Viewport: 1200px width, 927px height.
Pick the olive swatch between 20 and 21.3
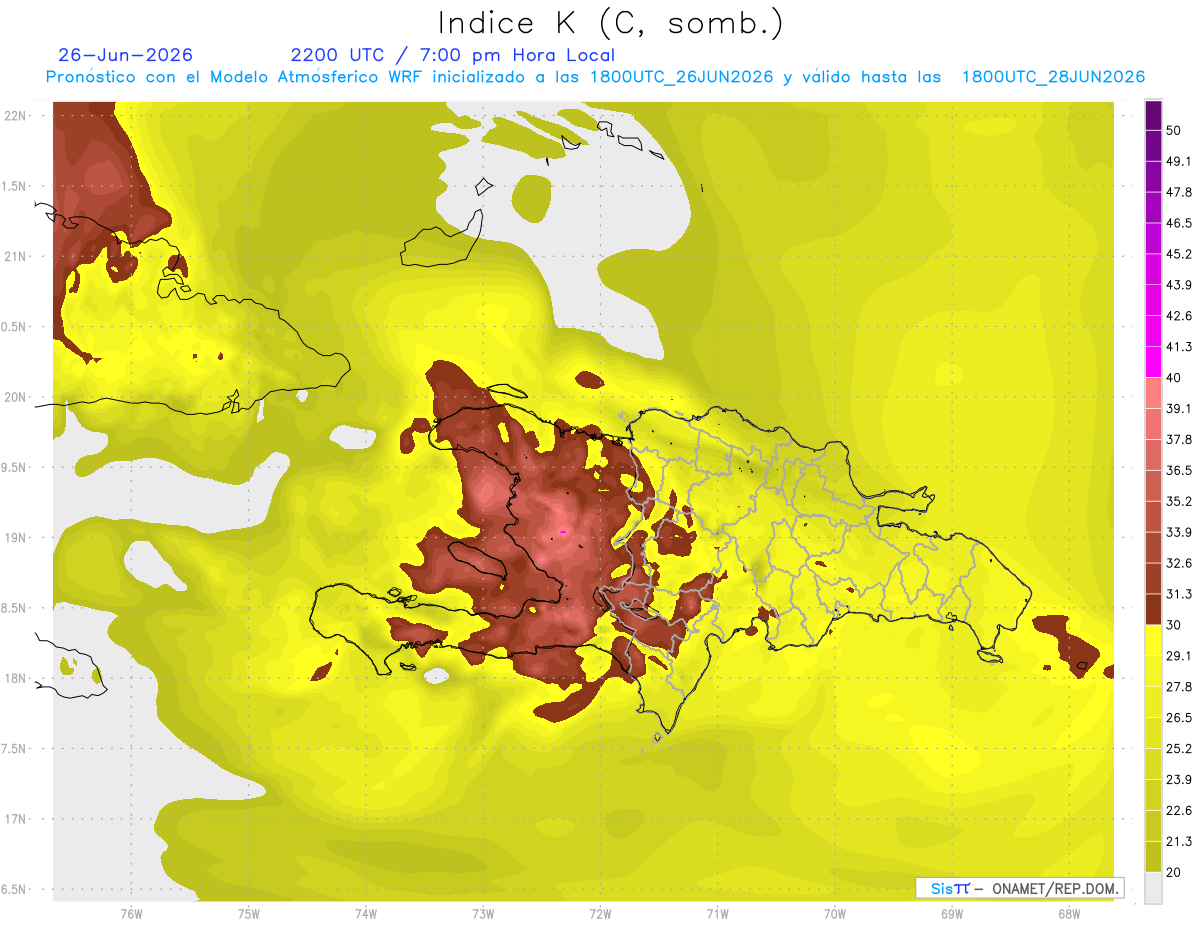coord(1153,857)
